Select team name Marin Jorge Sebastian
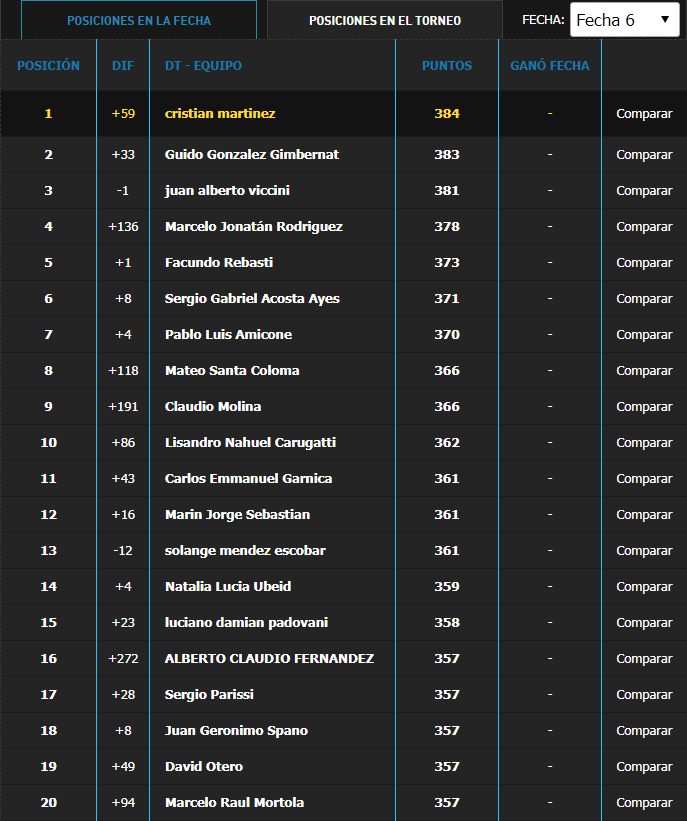 click(x=237, y=515)
